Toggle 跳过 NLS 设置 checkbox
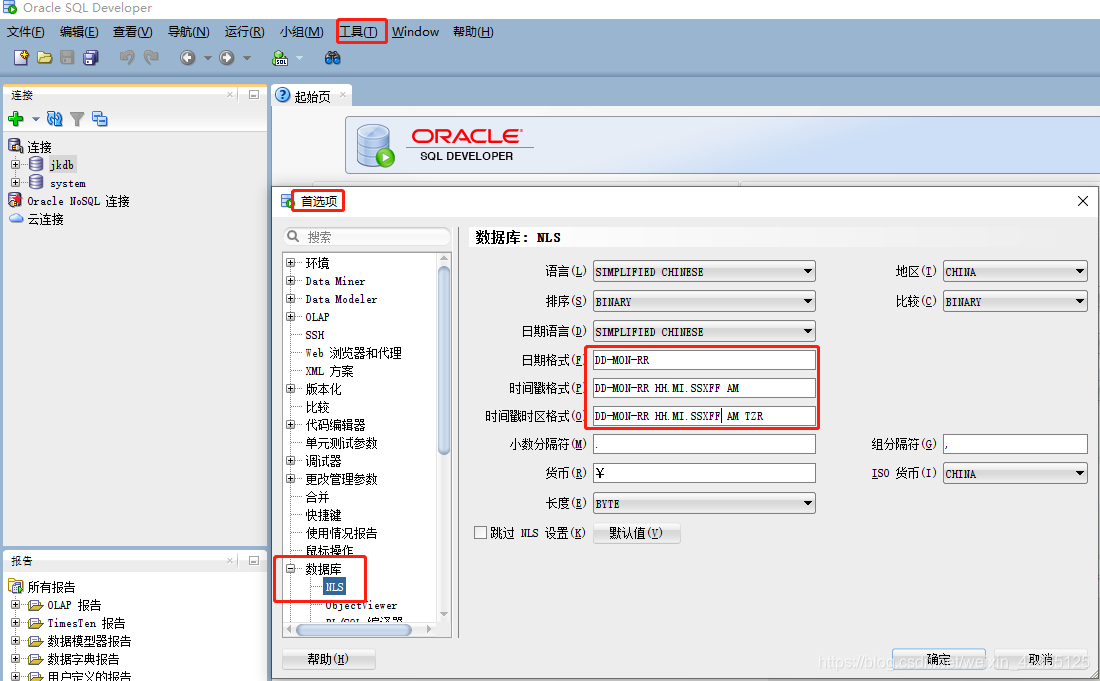Screen dimensions: 1100x681 481,532
